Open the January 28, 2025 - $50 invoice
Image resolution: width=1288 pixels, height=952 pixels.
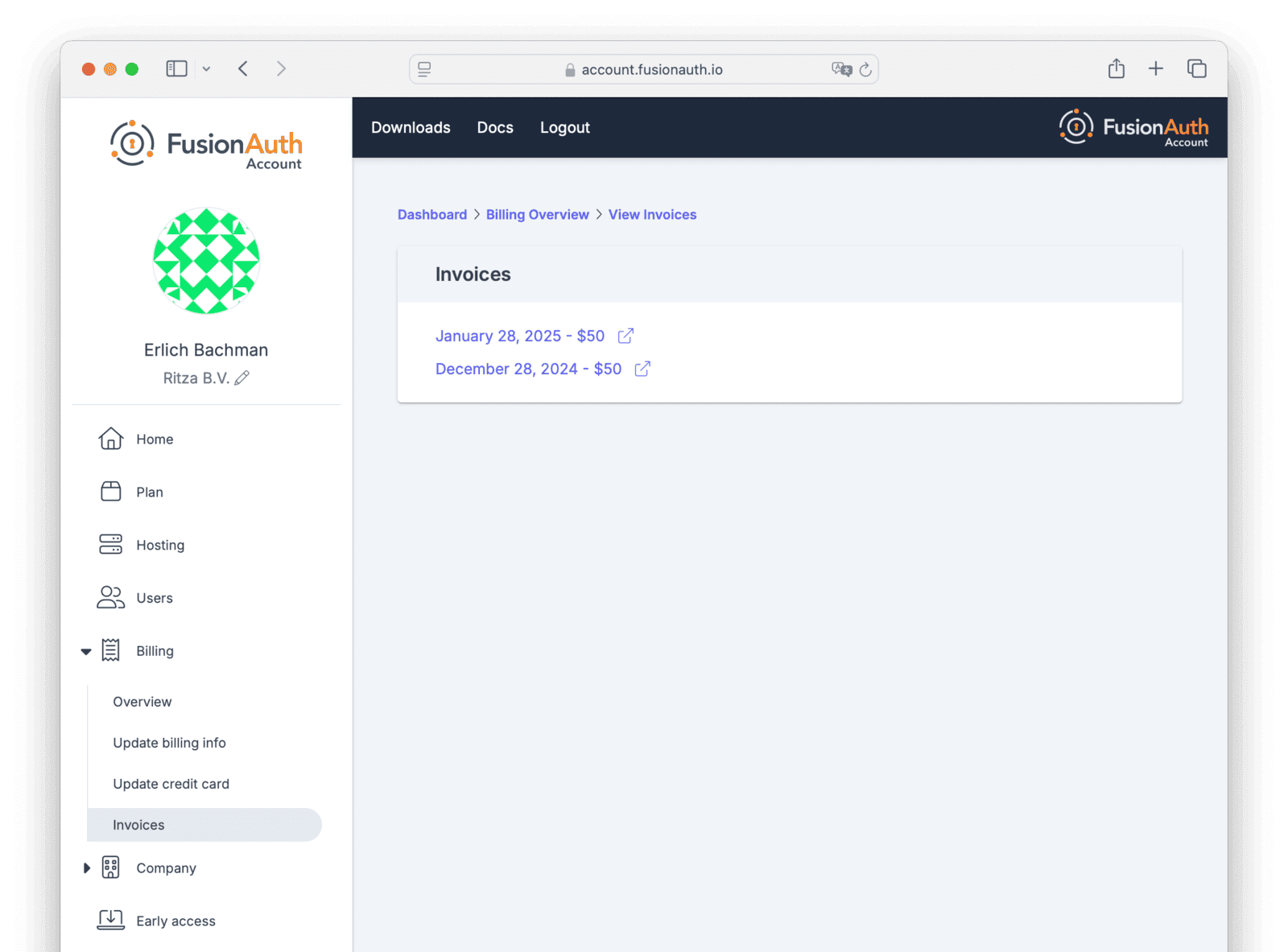[x=519, y=336]
